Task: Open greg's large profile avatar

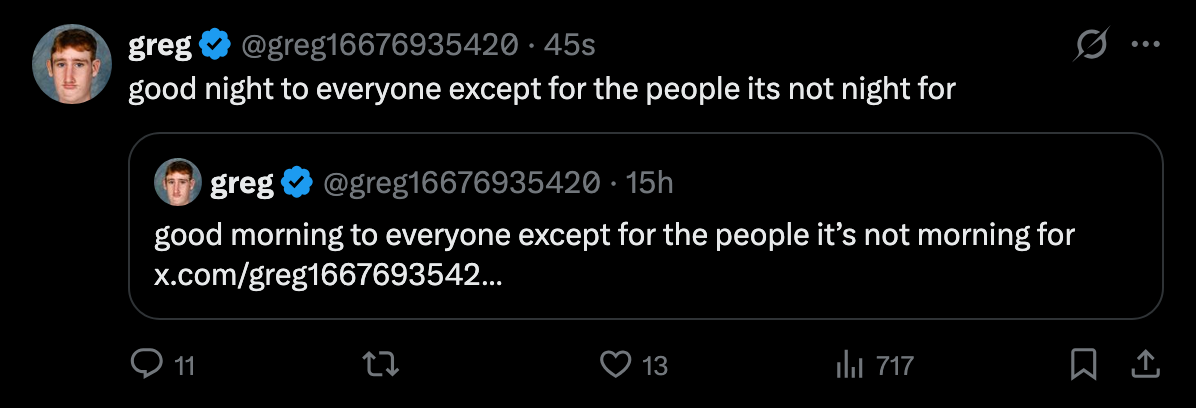Action: tap(72, 63)
